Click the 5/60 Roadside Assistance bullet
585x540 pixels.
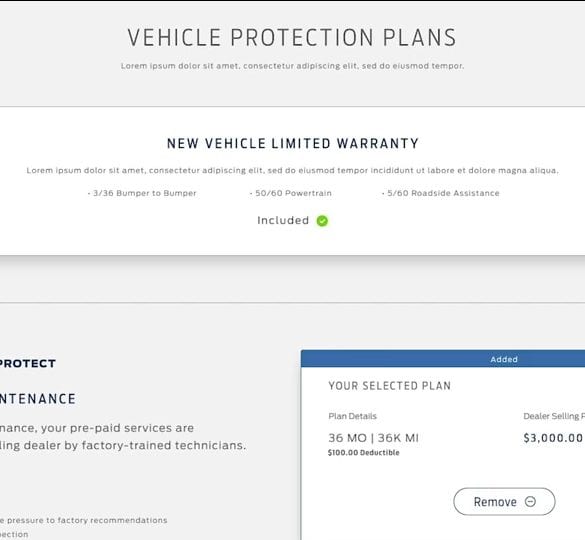pos(441,193)
